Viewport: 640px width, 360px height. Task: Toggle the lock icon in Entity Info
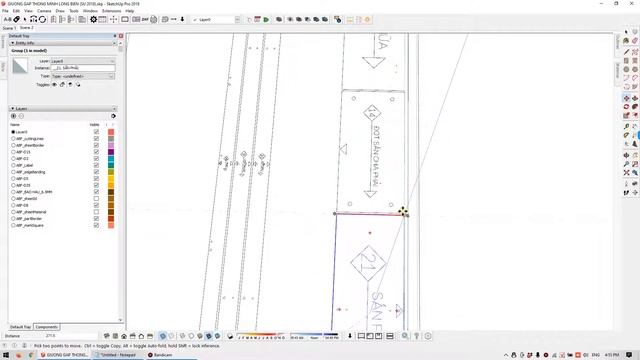pyautogui.click(x=62, y=84)
